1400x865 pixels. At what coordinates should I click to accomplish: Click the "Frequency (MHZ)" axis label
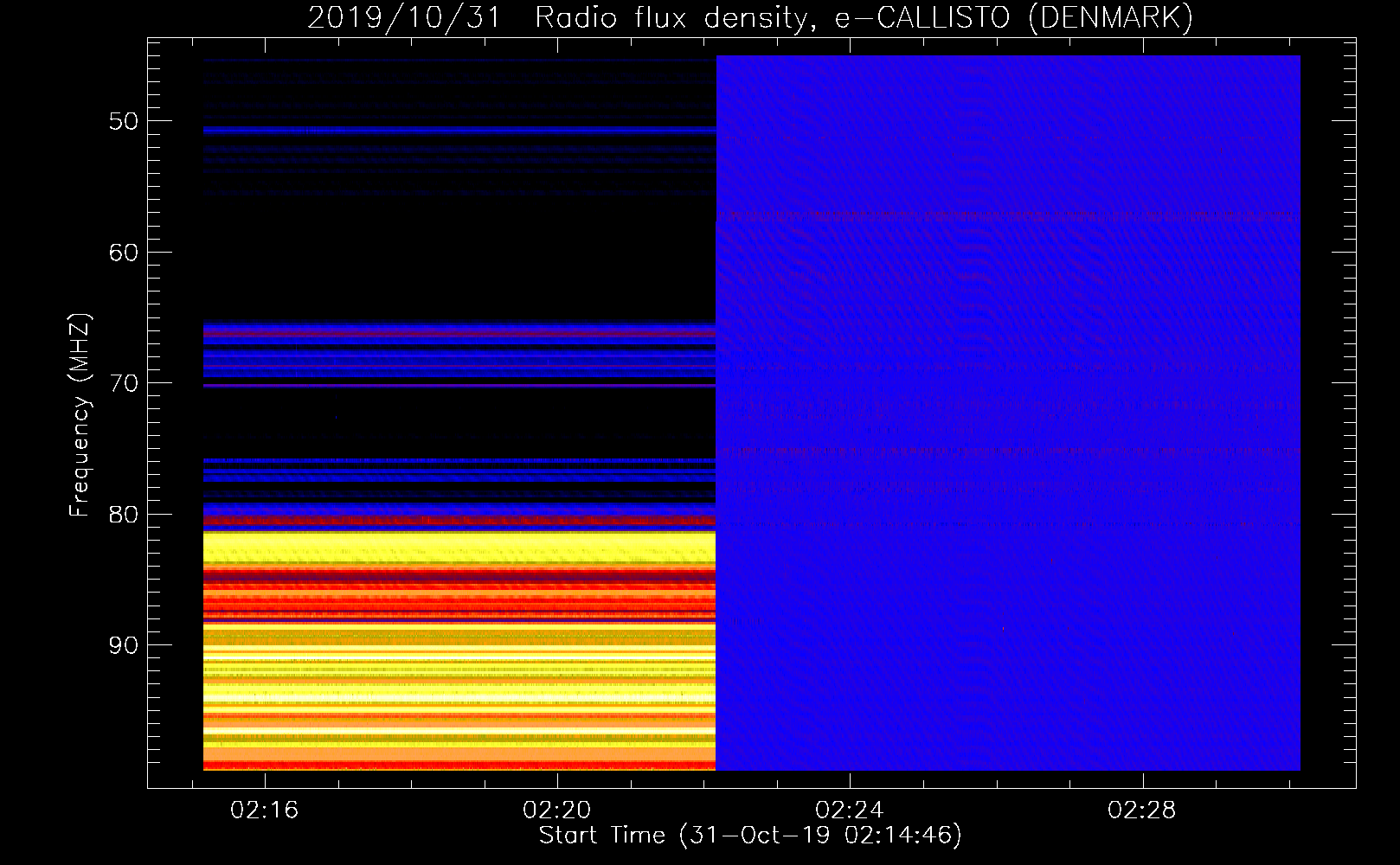79,415
